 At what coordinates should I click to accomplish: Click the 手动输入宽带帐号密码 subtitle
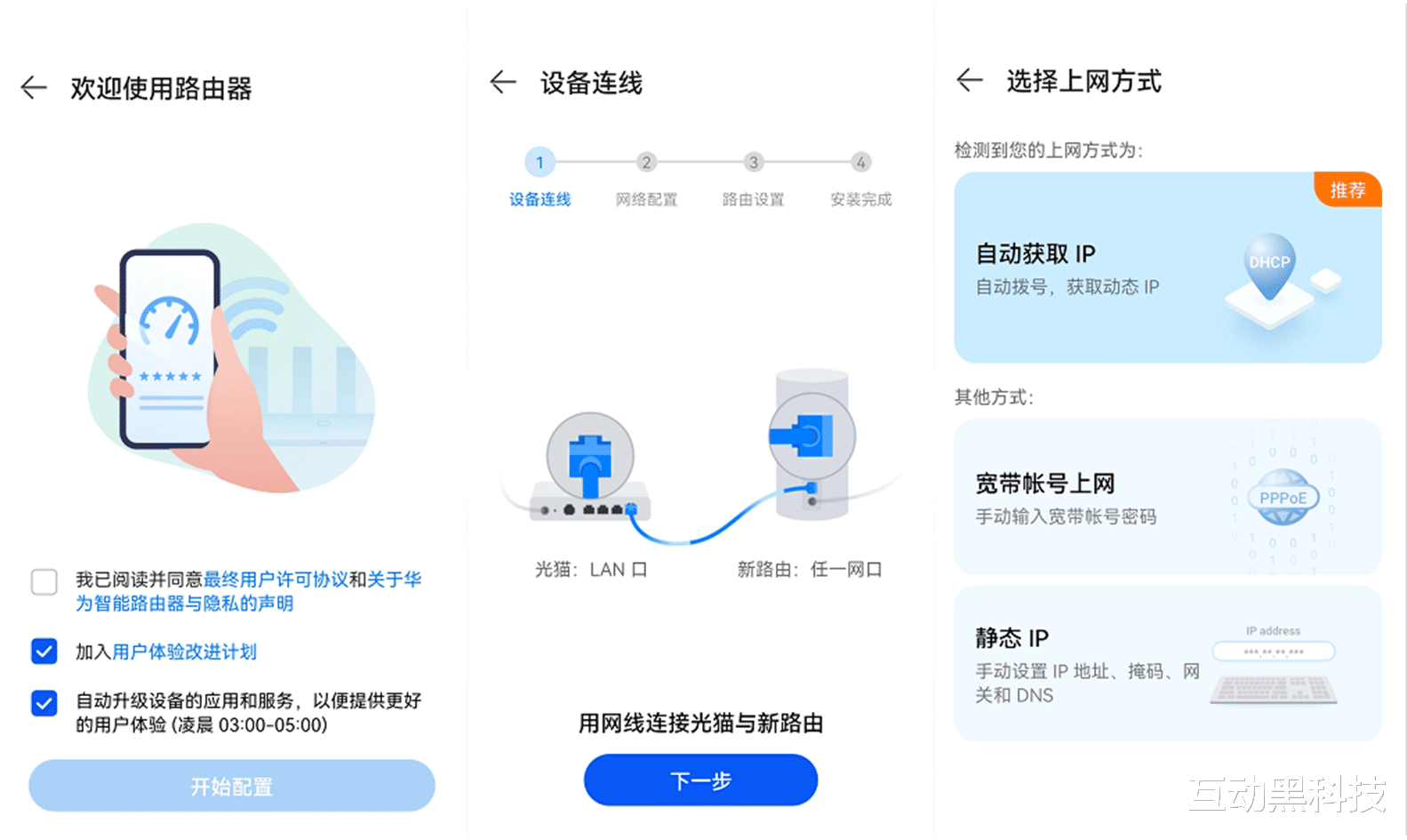[1067, 516]
